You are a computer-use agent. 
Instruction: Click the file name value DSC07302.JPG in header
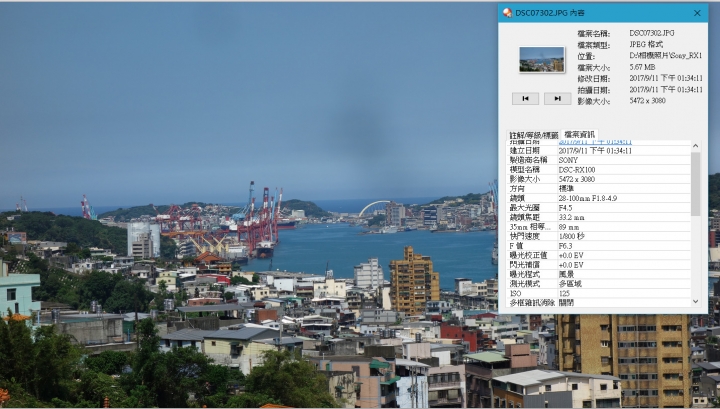click(652, 33)
